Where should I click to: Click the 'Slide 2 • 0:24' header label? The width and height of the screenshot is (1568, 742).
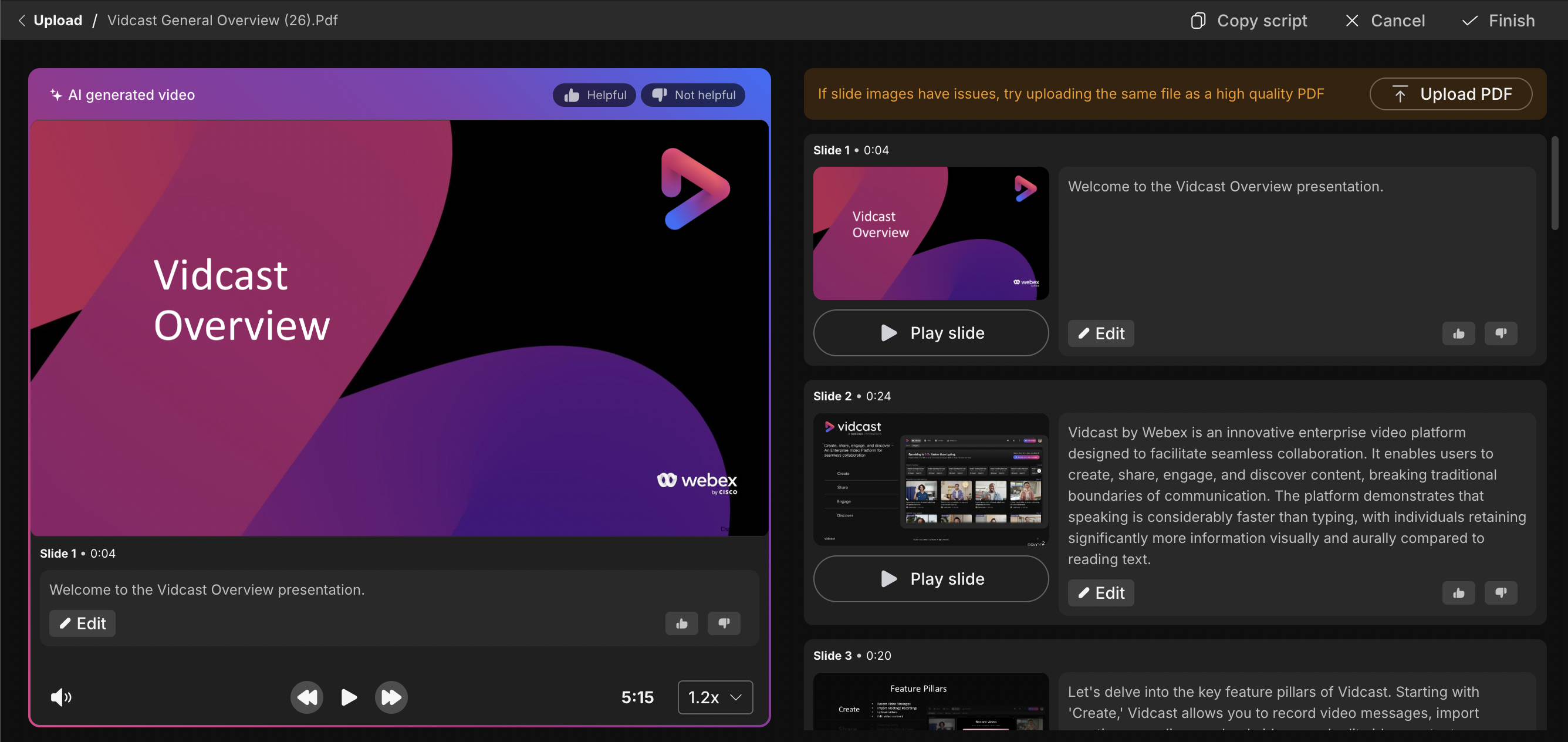pos(851,396)
